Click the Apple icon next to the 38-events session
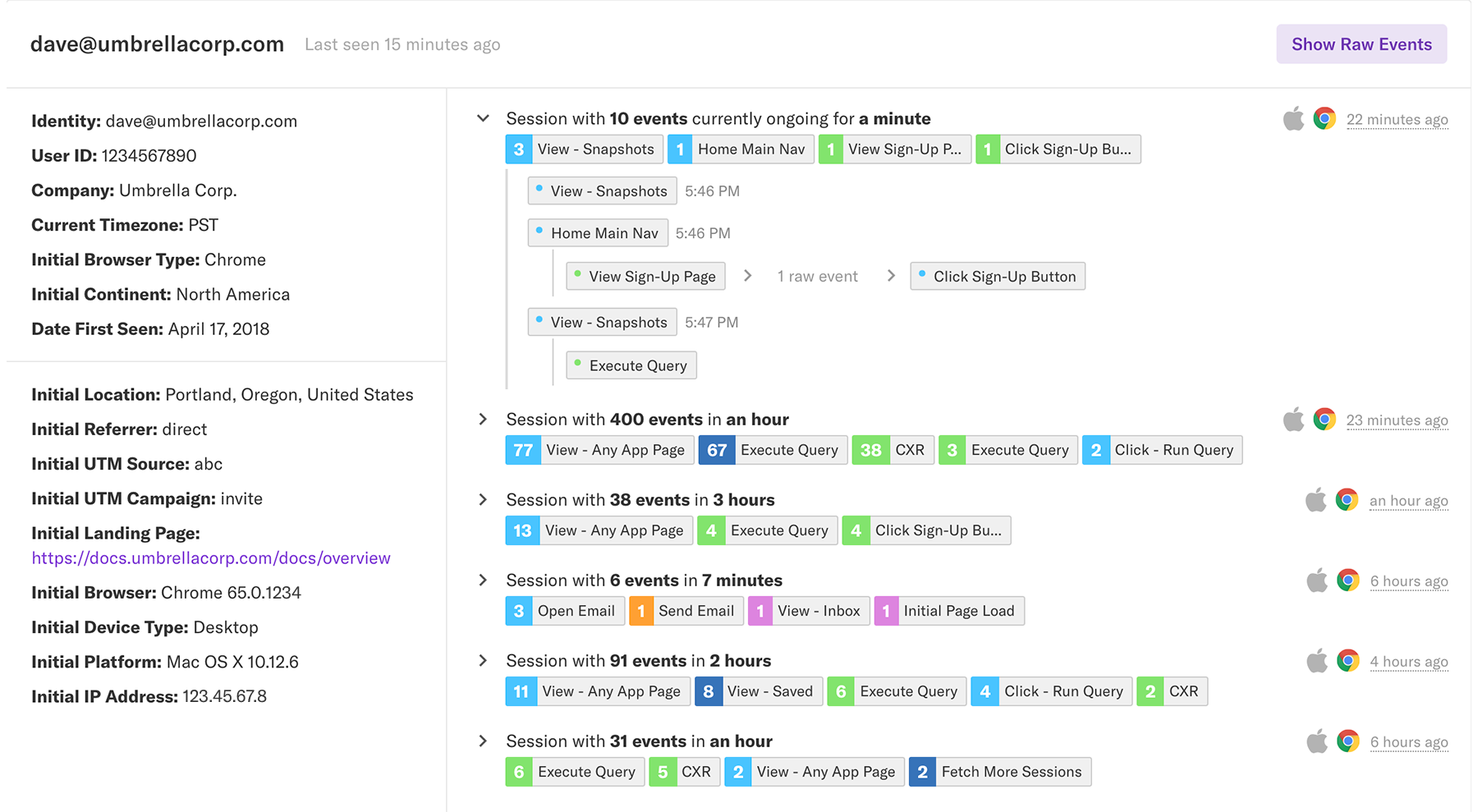Screen dimensions: 1478x812 click(x=1316, y=498)
